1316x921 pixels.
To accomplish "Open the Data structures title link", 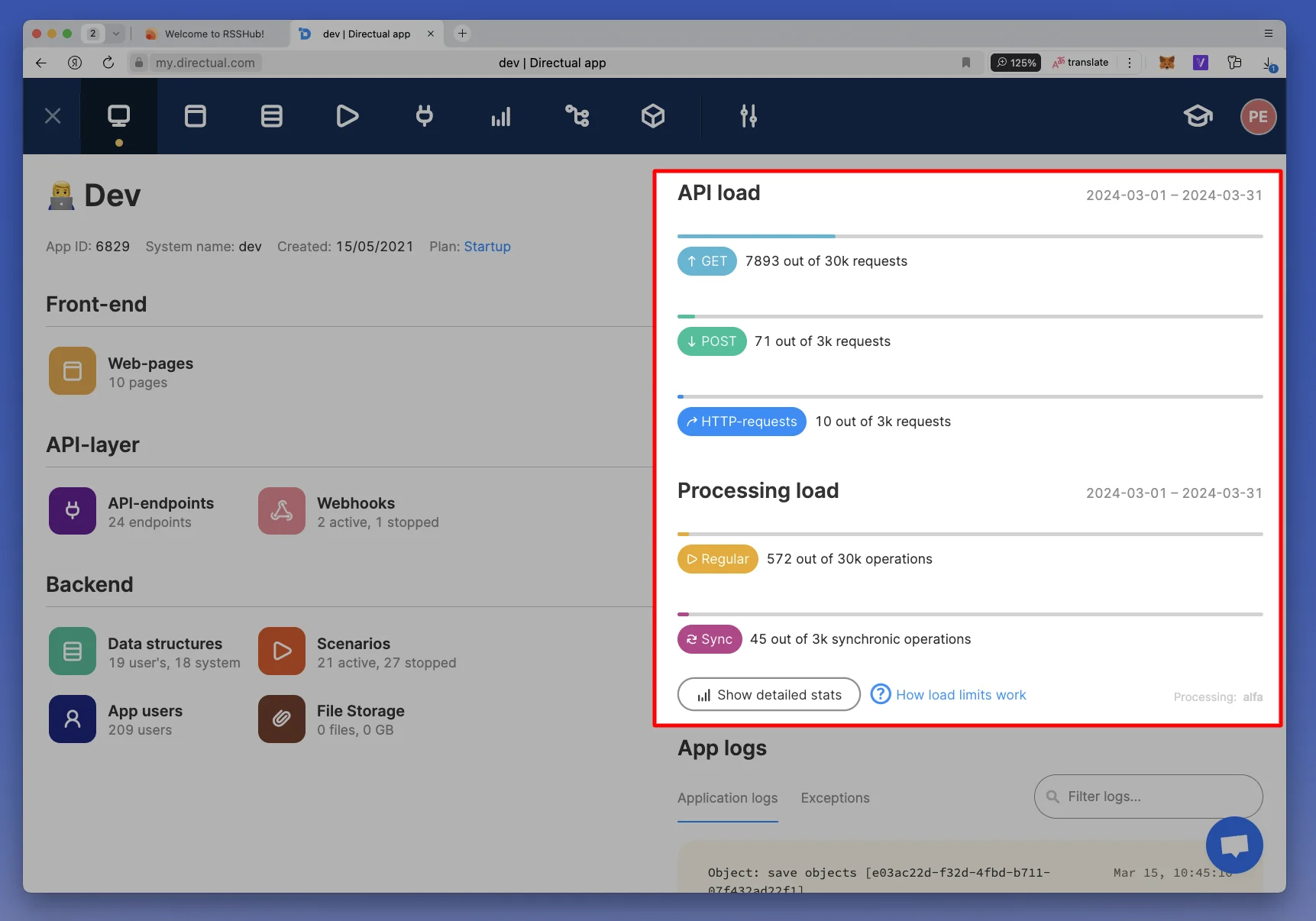I will (x=165, y=644).
